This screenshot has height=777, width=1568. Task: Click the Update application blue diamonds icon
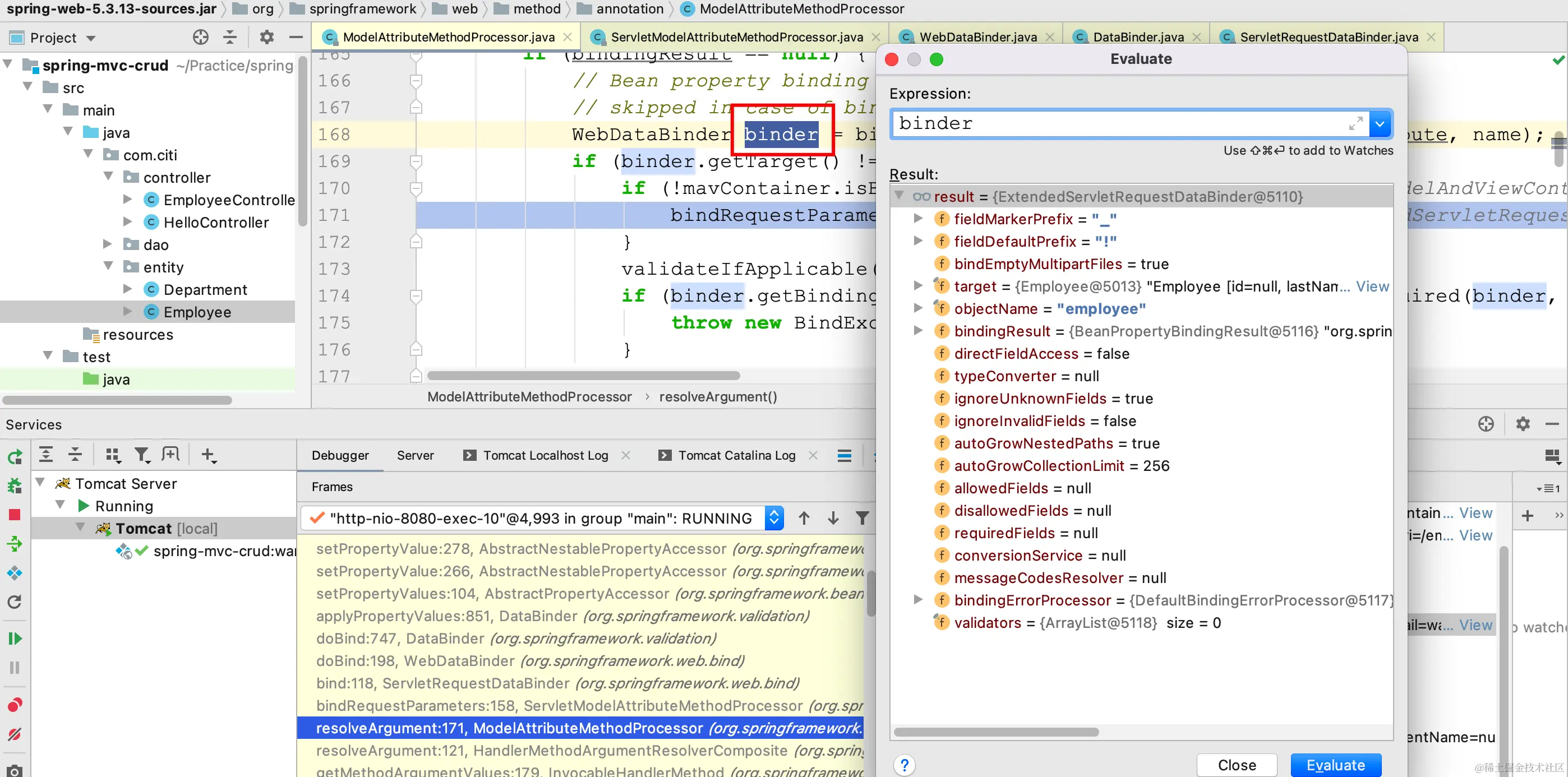[x=15, y=572]
